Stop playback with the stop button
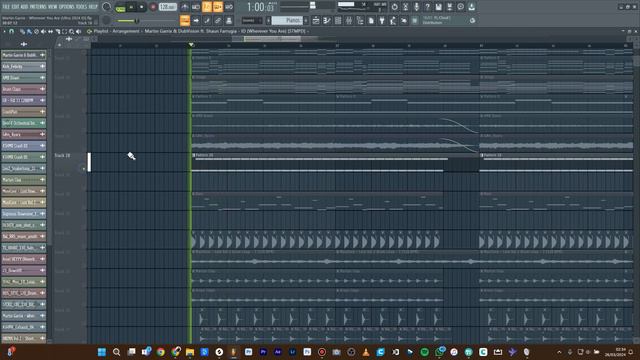This screenshot has height=360, width=640. [142, 7]
